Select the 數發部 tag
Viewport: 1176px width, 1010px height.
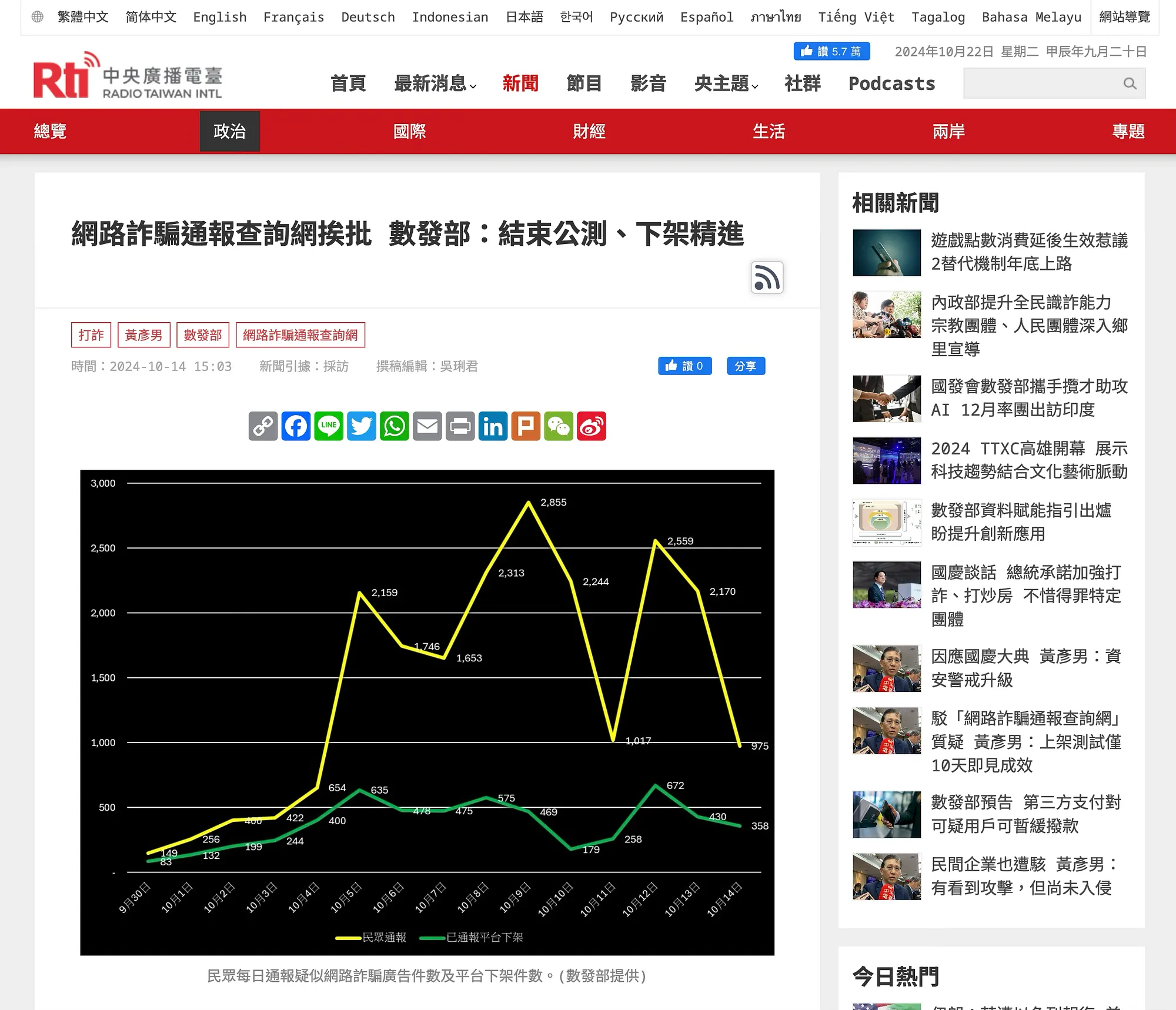[203, 335]
